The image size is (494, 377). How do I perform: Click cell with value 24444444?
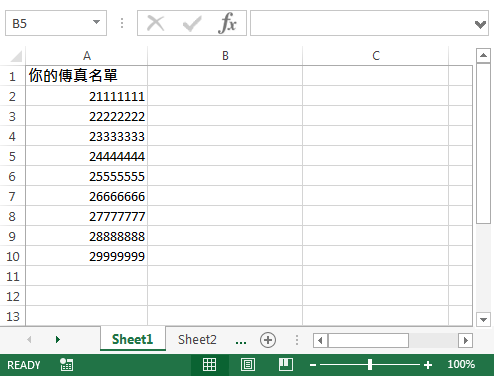click(87, 156)
